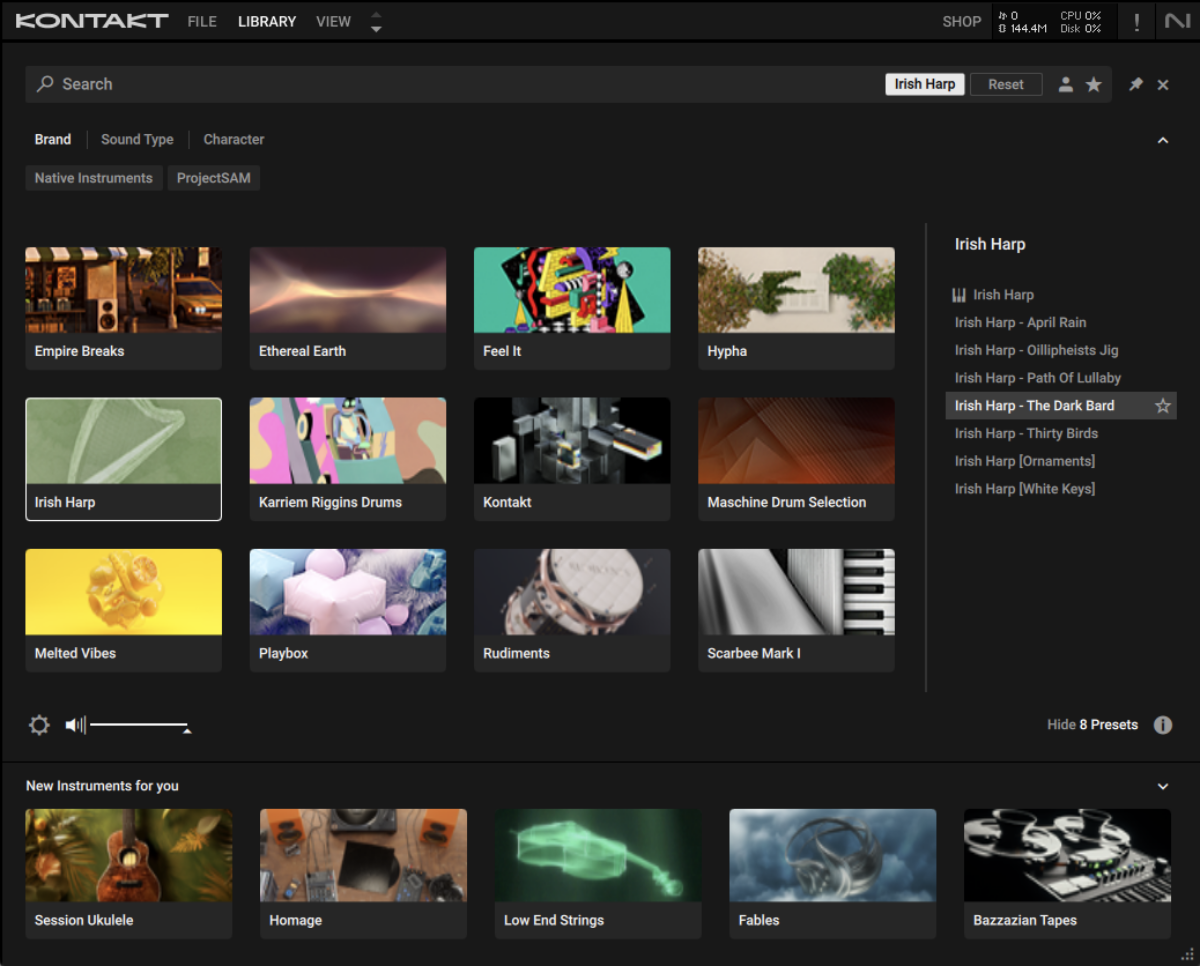Open the notifications exclamation icon
Screen dimensions: 1200x966
(1136, 22)
